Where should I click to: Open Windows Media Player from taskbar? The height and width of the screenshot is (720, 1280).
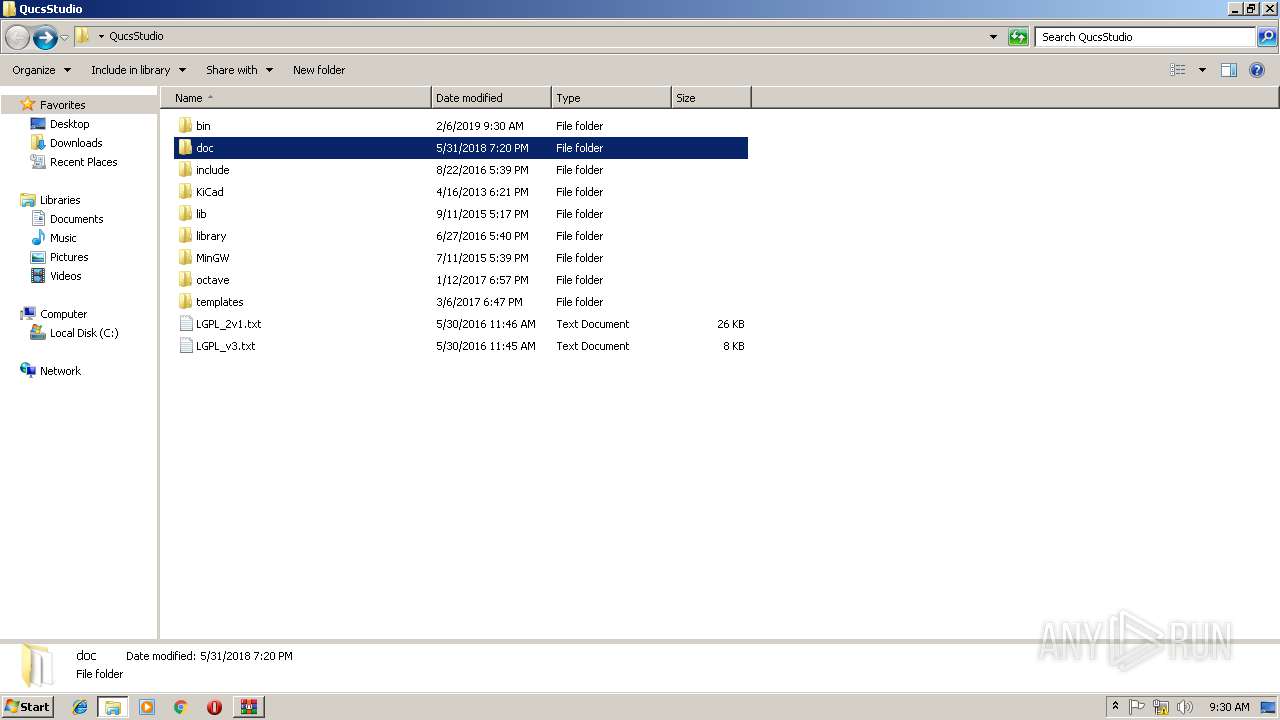click(x=147, y=707)
